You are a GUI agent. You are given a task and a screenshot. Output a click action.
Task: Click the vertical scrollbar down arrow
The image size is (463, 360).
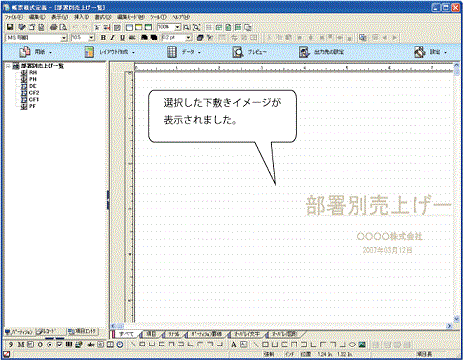pyautogui.click(x=456, y=319)
